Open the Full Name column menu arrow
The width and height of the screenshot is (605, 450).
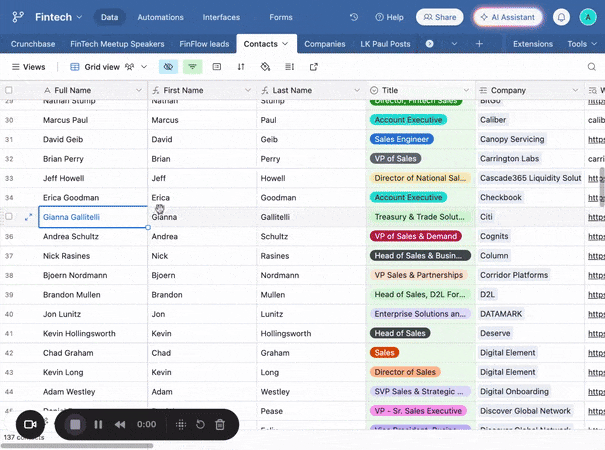(x=139, y=90)
